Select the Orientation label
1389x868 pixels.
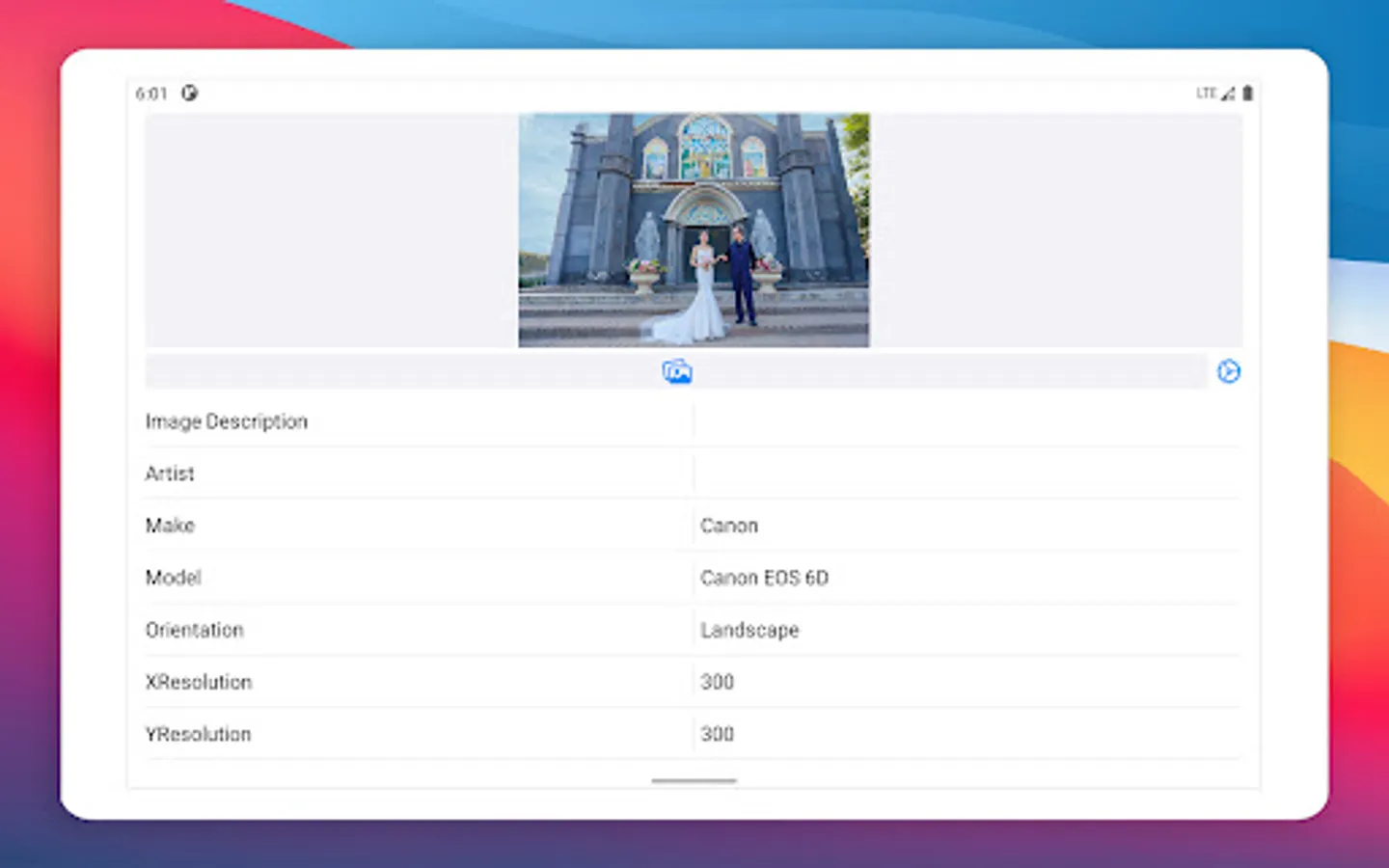point(194,630)
